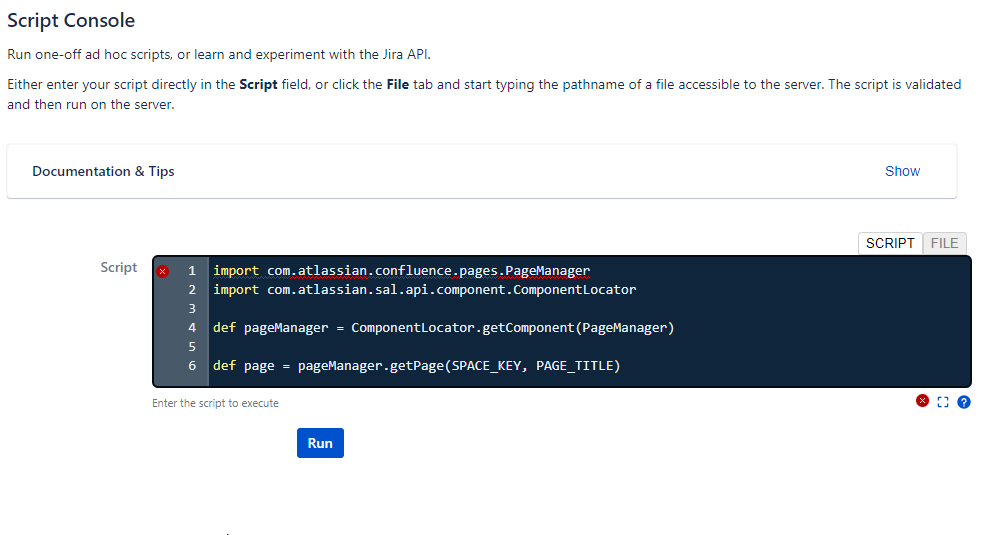The image size is (990, 535).
Task: Click the red error marker beside line 1
Action: coord(162,271)
